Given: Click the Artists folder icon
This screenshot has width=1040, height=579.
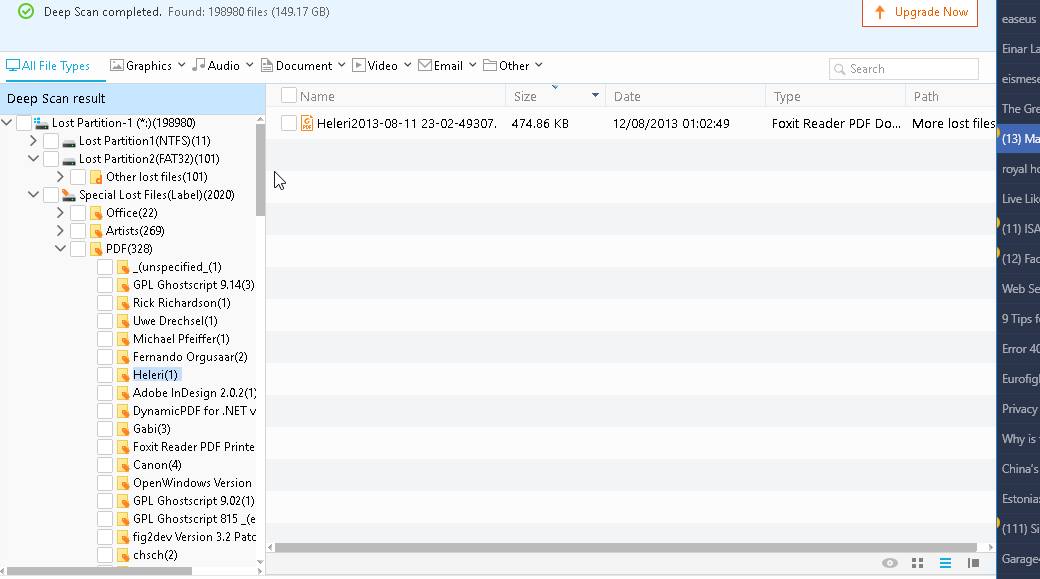Looking at the screenshot, I should click(x=96, y=231).
